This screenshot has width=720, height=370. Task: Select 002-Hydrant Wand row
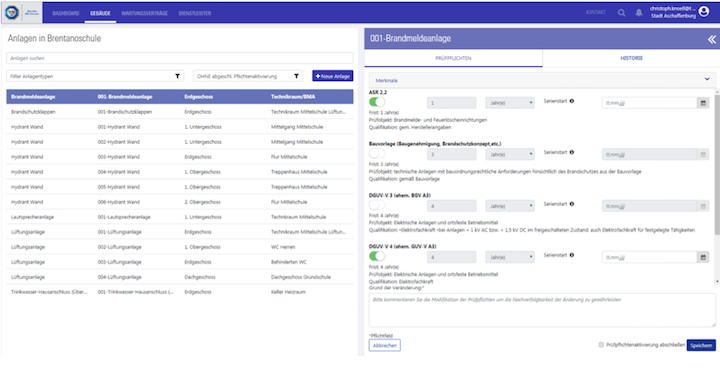point(180,142)
